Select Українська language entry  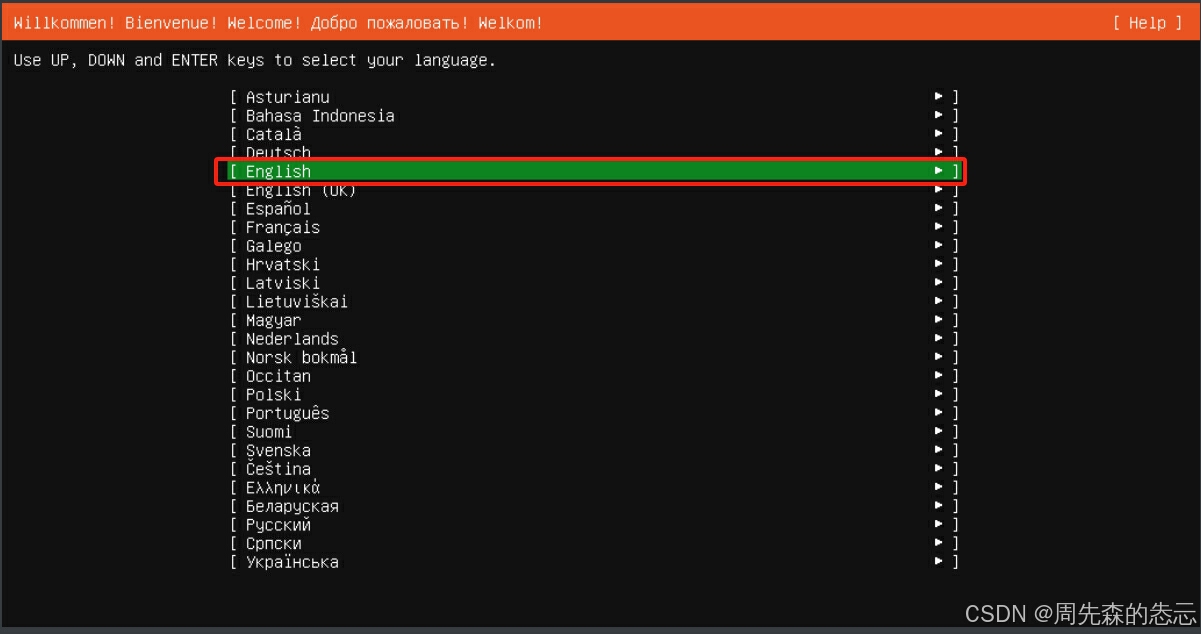point(594,562)
